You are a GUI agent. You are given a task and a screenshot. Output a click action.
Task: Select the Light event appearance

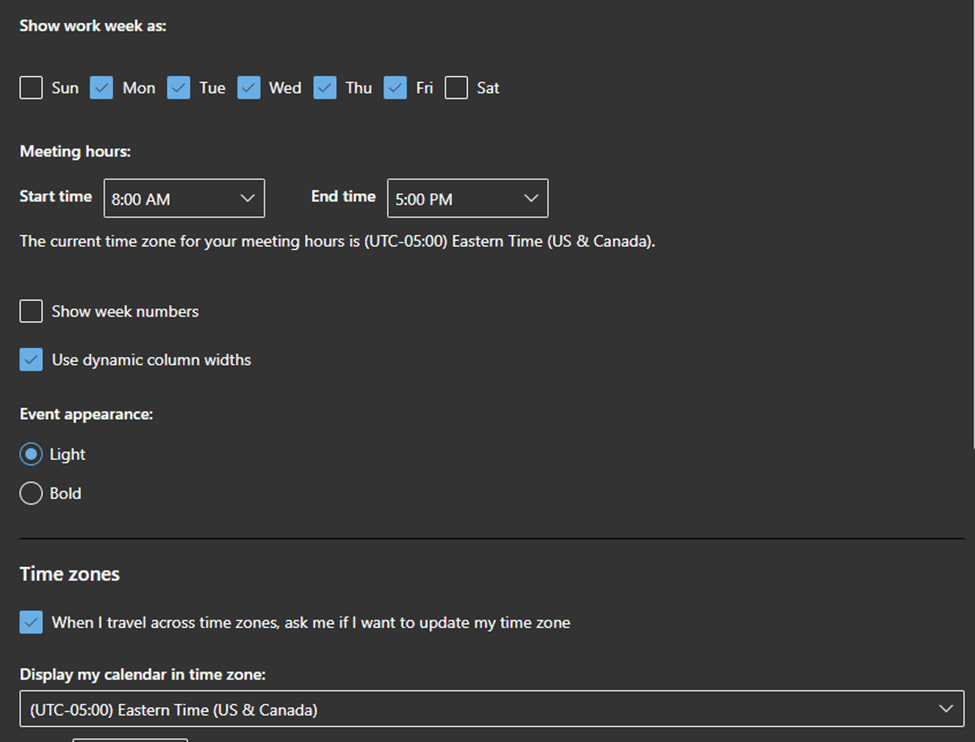pyautogui.click(x=31, y=454)
